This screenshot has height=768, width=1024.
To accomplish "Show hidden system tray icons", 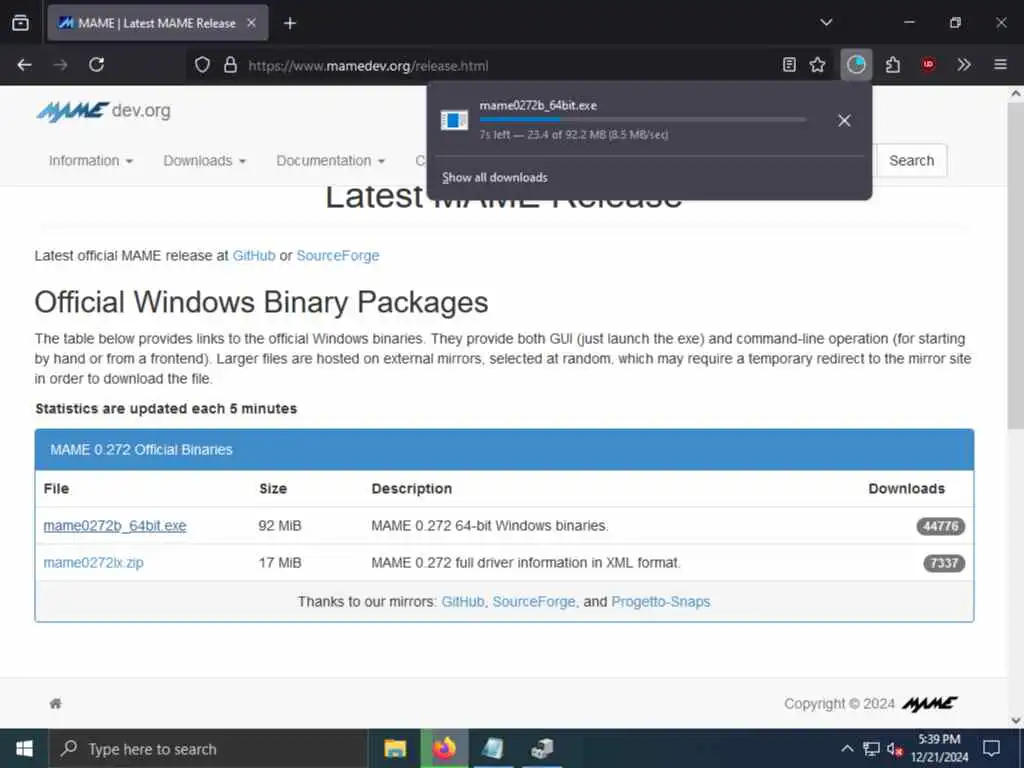I will 846,749.
